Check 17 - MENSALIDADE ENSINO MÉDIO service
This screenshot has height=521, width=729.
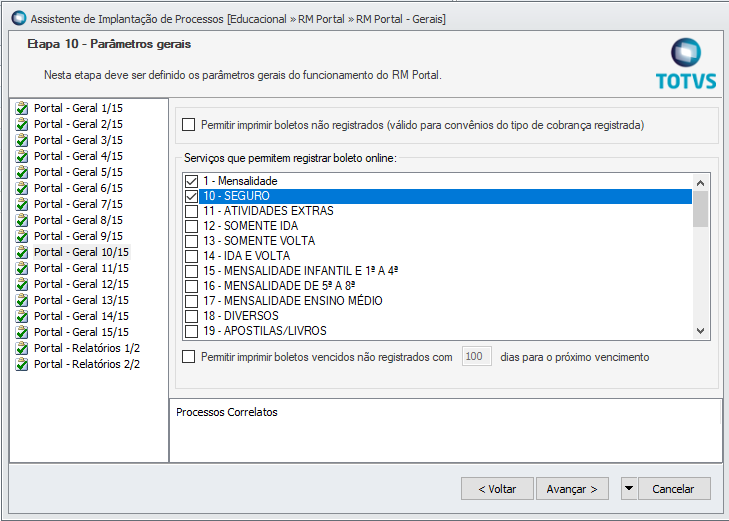click(x=191, y=301)
